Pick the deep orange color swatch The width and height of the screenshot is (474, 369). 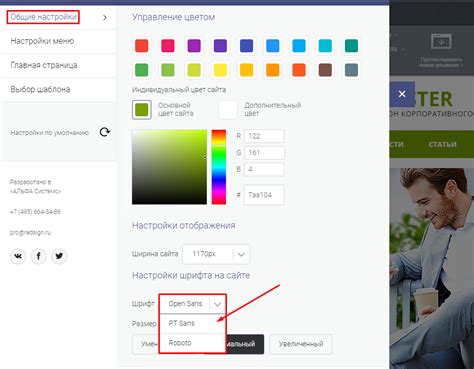299,70
